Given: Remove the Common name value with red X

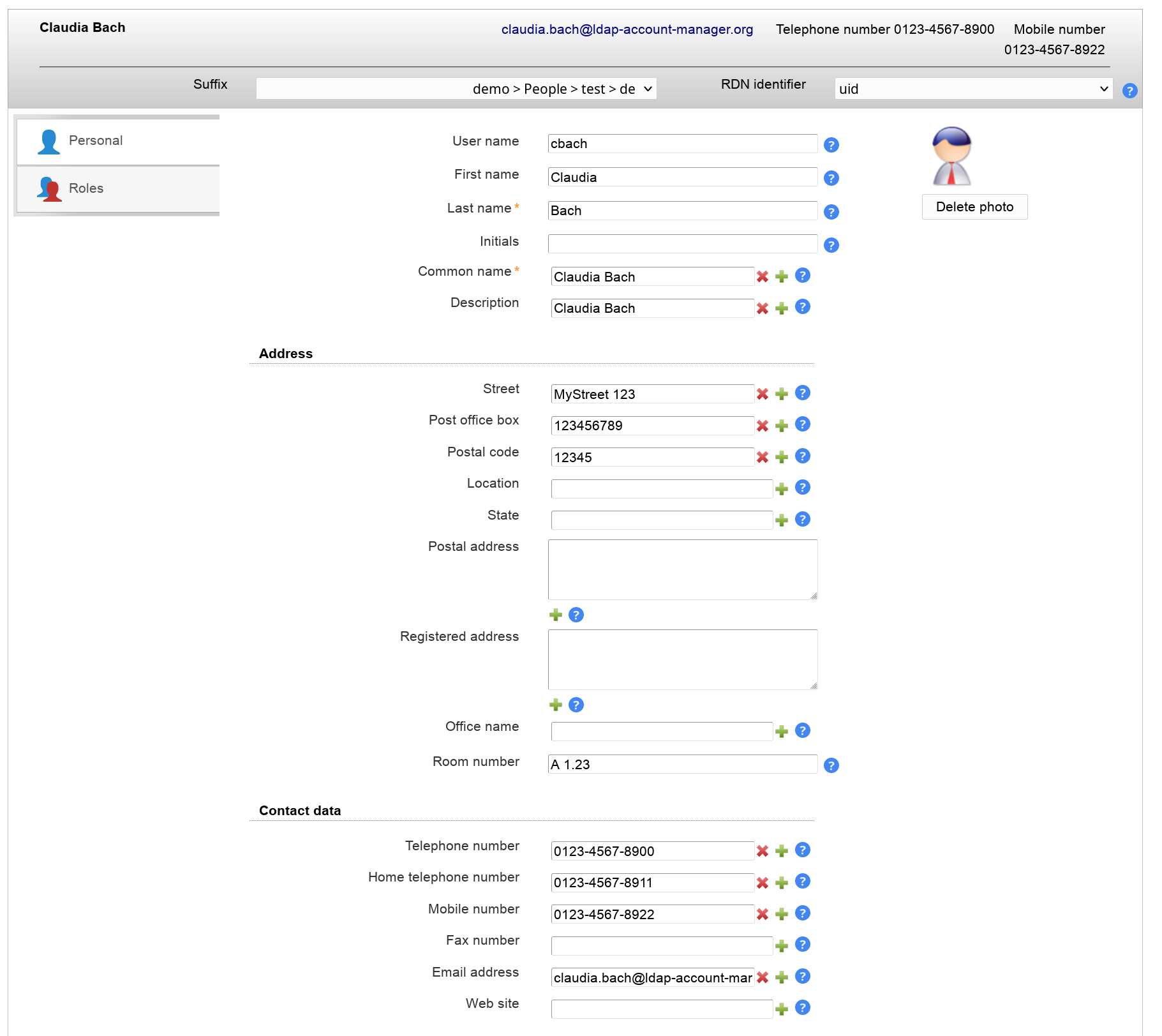Looking at the screenshot, I should 762,276.
